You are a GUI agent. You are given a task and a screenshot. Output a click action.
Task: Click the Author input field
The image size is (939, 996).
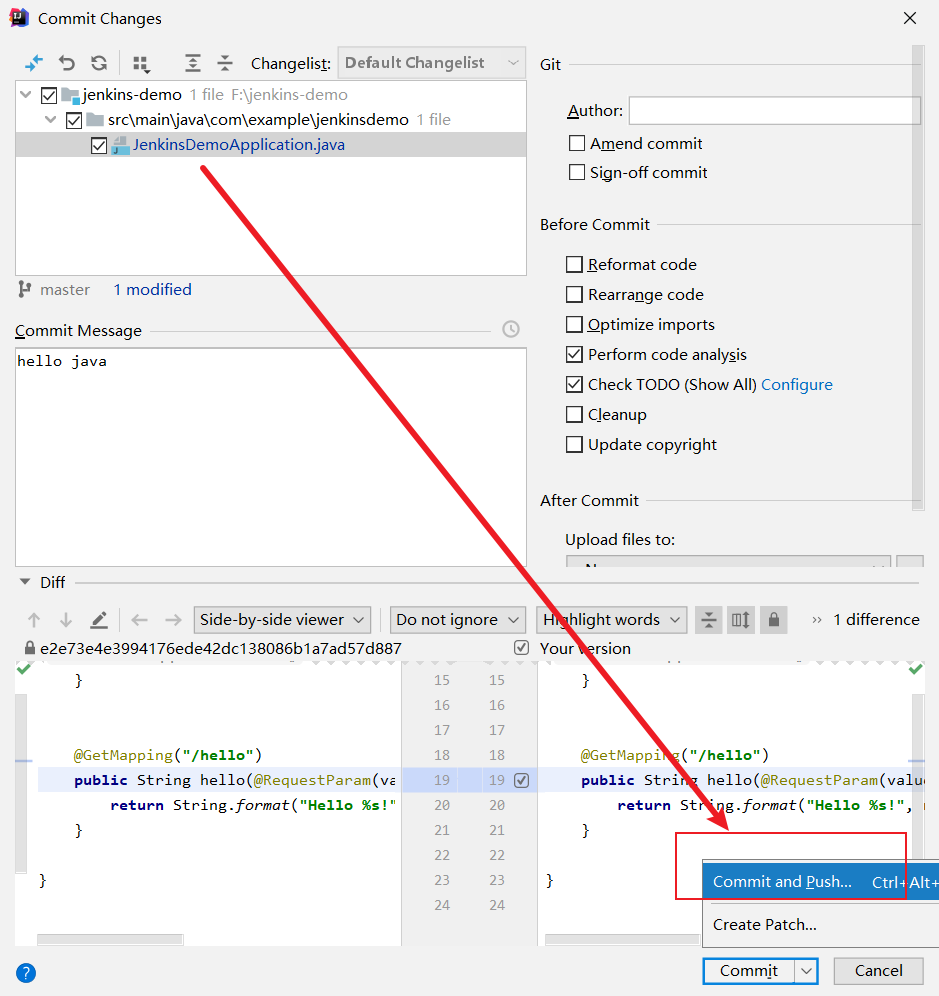pyautogui.click(x=774, y=111)
